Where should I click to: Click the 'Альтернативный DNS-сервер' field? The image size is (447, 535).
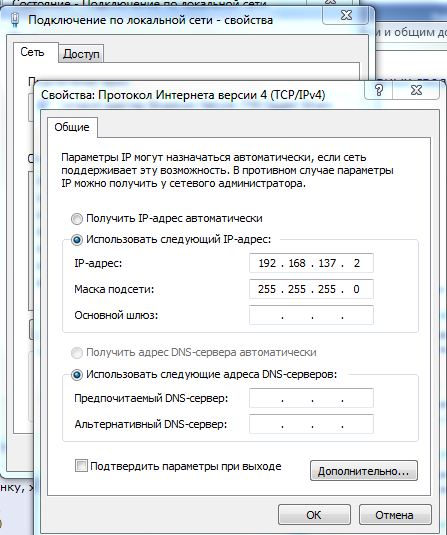click(x=311, y=424)
